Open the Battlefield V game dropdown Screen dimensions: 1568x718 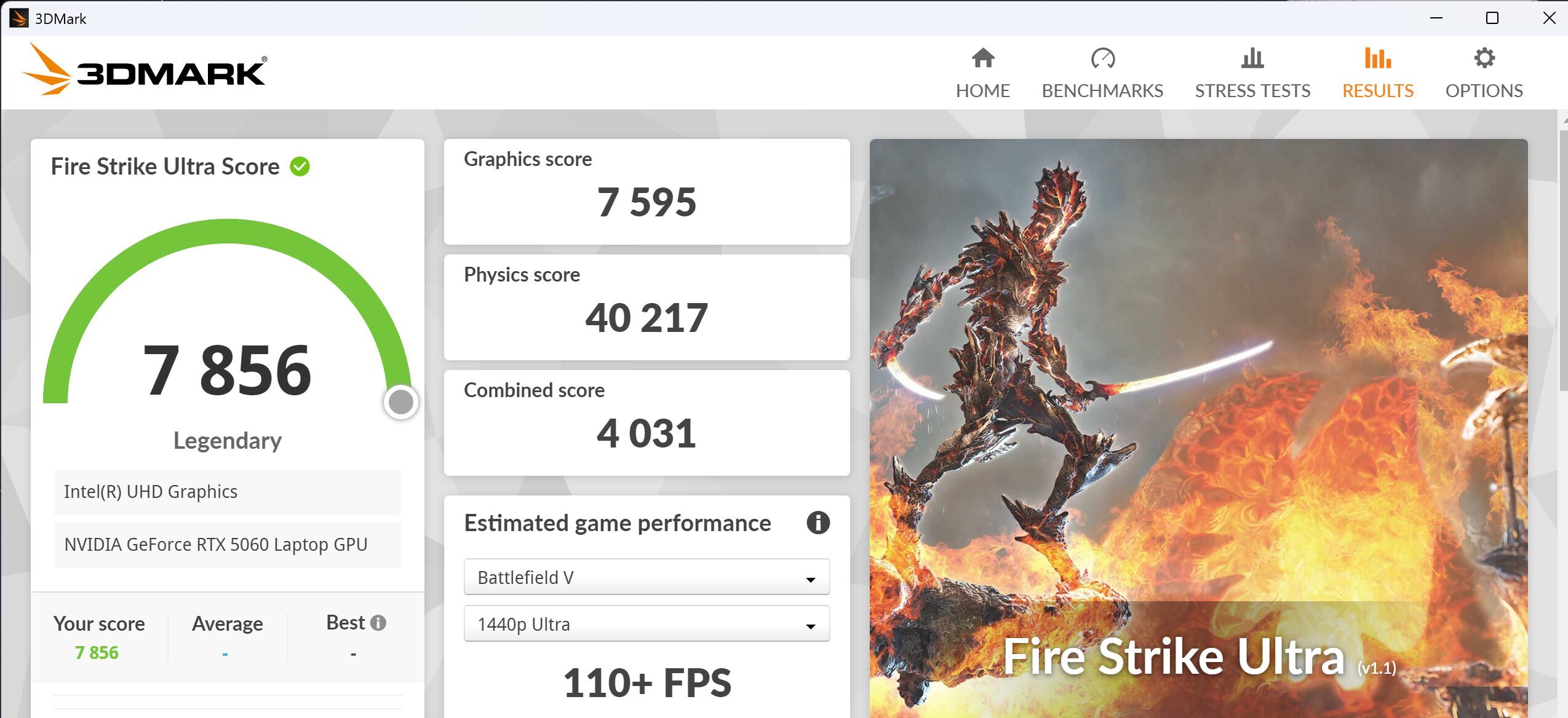click(645, 577)
